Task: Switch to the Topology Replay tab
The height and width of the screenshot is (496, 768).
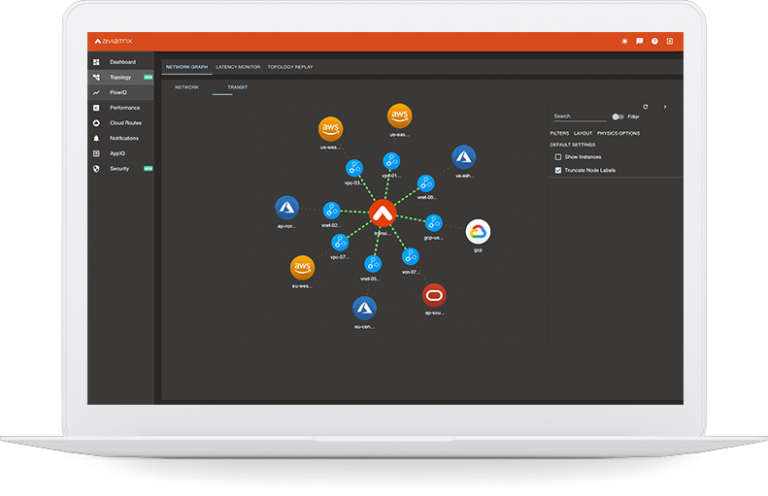Action: point(290,67)
